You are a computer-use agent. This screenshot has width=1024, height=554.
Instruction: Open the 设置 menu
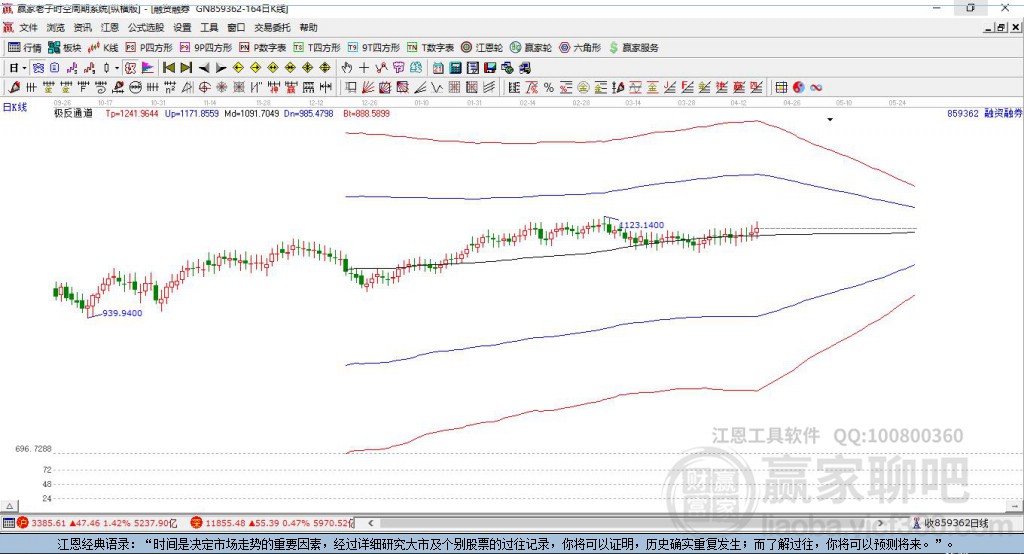click(x=182, y=27)
